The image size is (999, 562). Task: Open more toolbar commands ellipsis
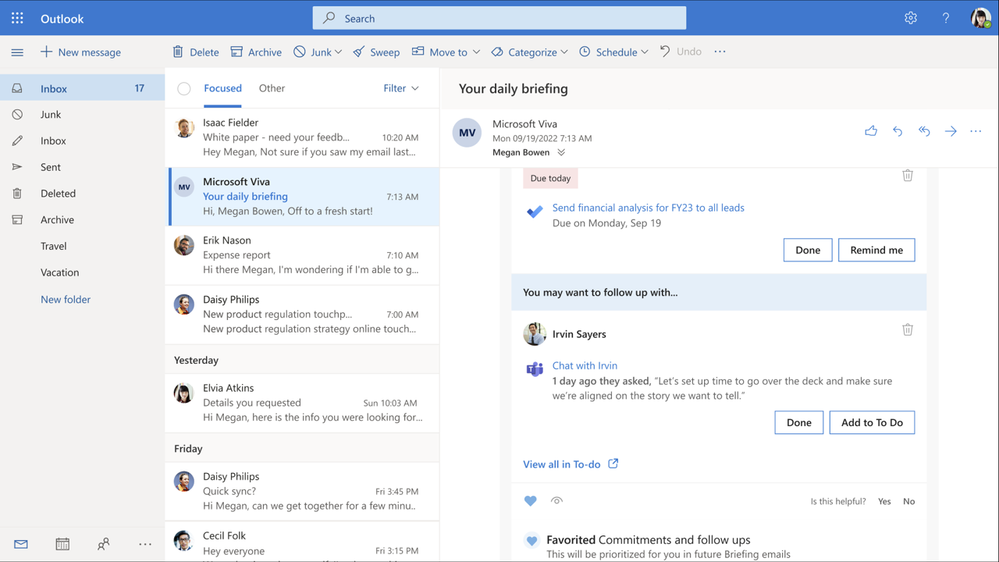[x=720, y=52]
